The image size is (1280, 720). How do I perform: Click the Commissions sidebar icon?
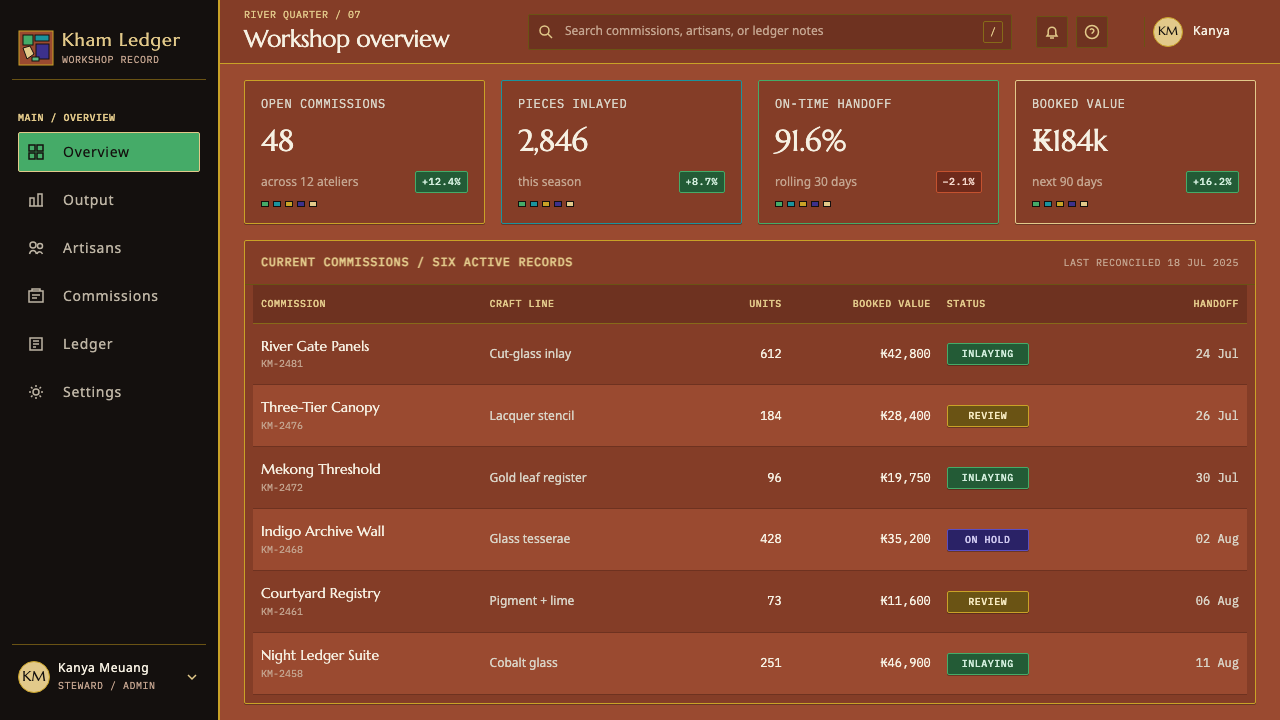(36, 296)
